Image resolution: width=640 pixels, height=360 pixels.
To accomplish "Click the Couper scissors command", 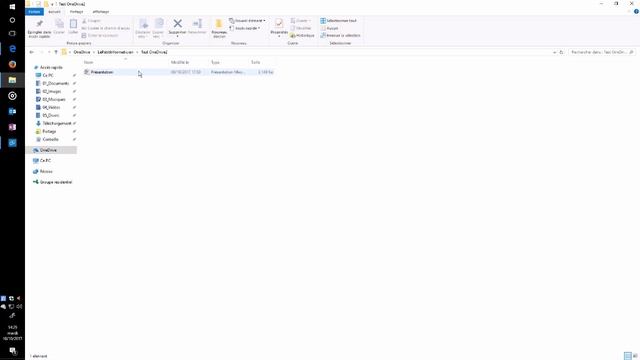I will click(91, 20).
